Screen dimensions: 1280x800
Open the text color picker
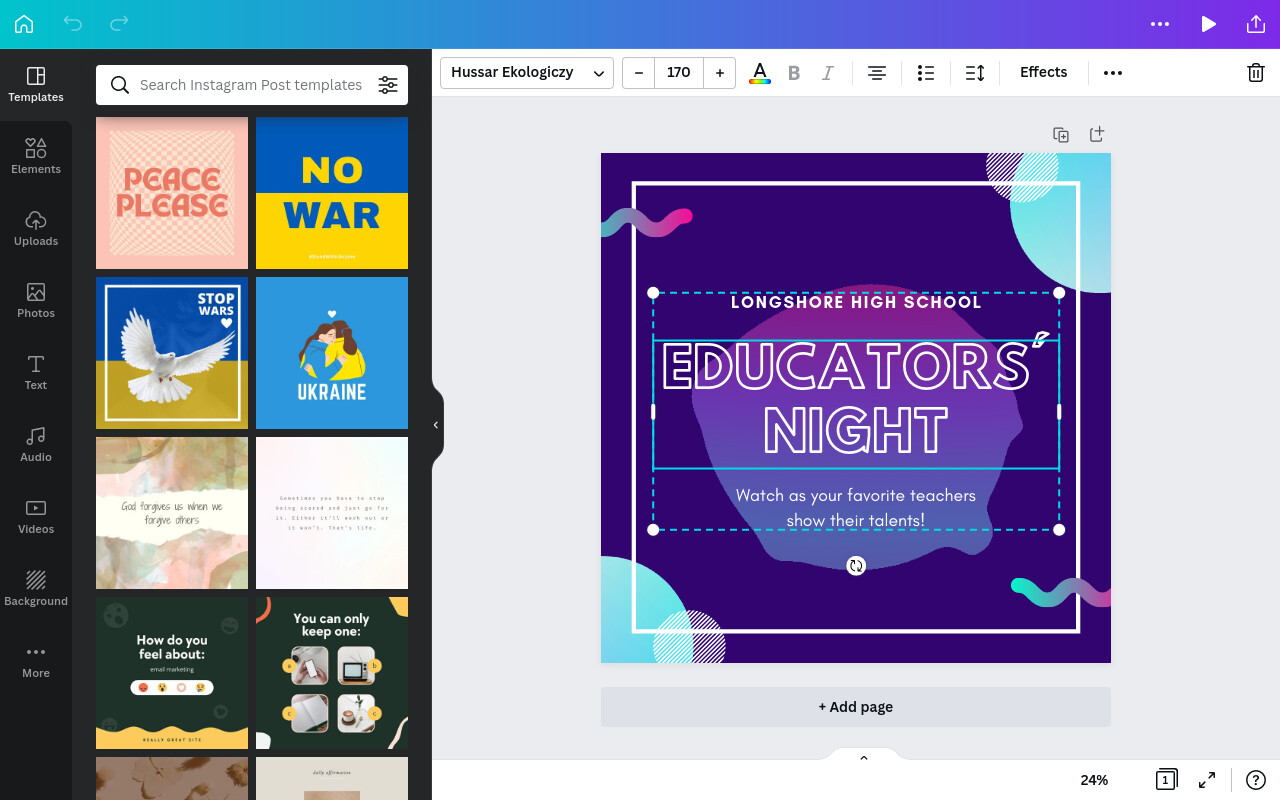tap(760, 72)
